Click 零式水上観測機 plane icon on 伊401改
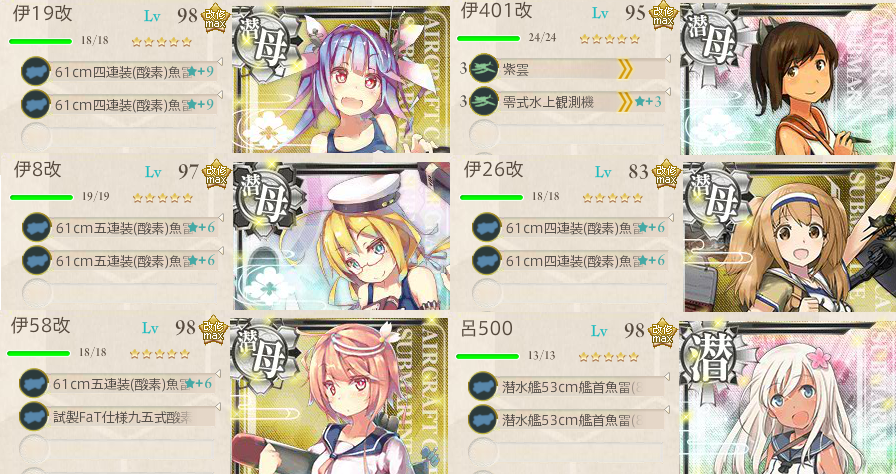Screen dimensions: 896x474 (x=484, y=102)
